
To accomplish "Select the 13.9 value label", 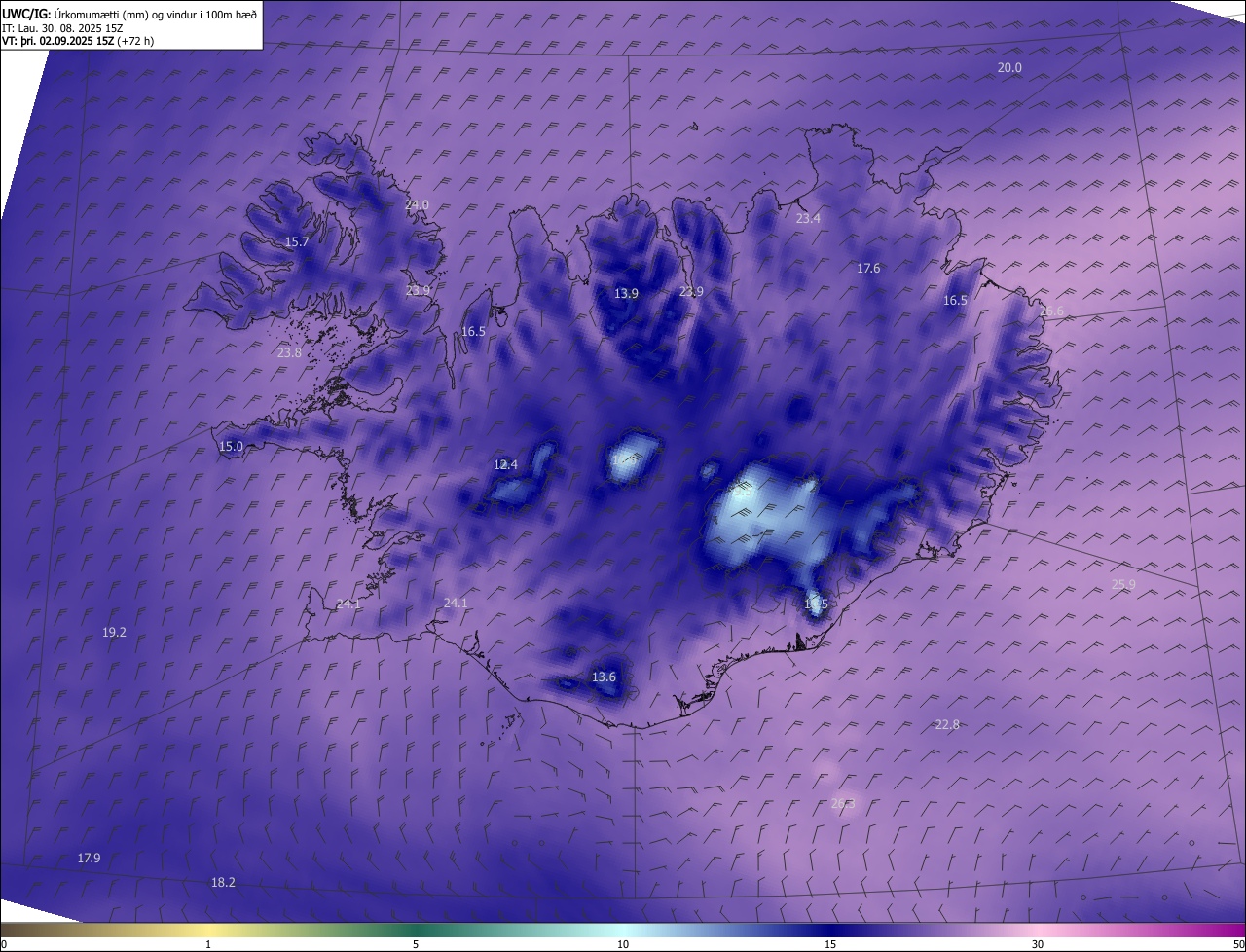I will point(626,293).
